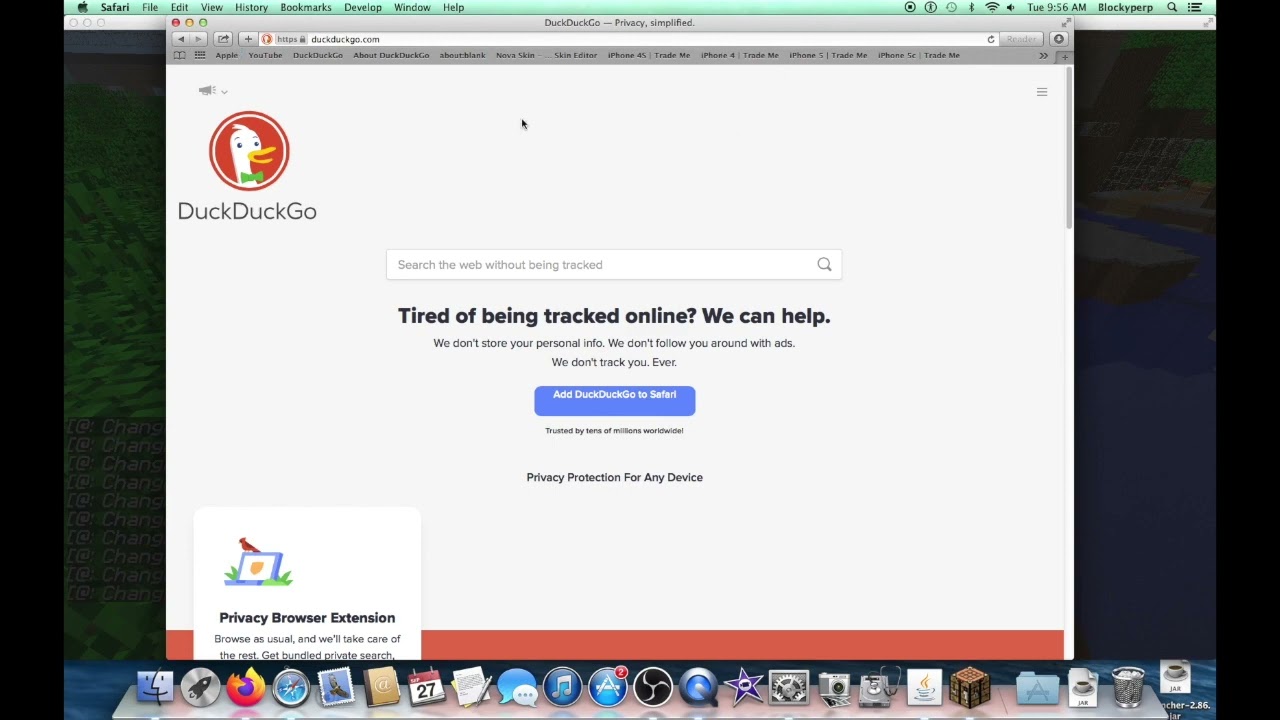Viewport: 1280px width, 720px height.
Task: Go back with the Safari back arrow
Action: point(181,39)
